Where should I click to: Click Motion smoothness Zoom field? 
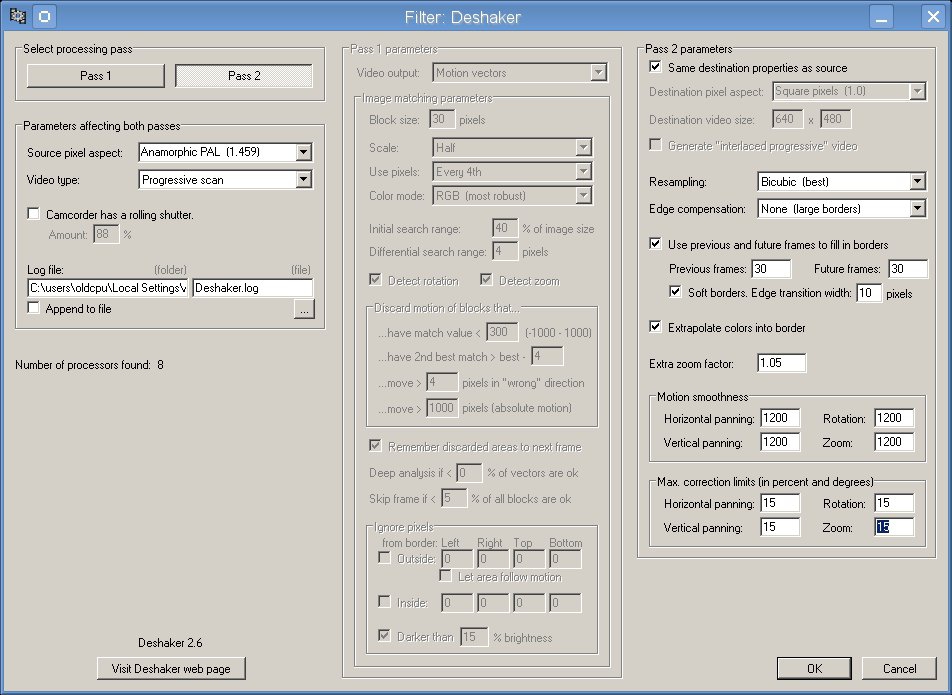click(894, 442)
